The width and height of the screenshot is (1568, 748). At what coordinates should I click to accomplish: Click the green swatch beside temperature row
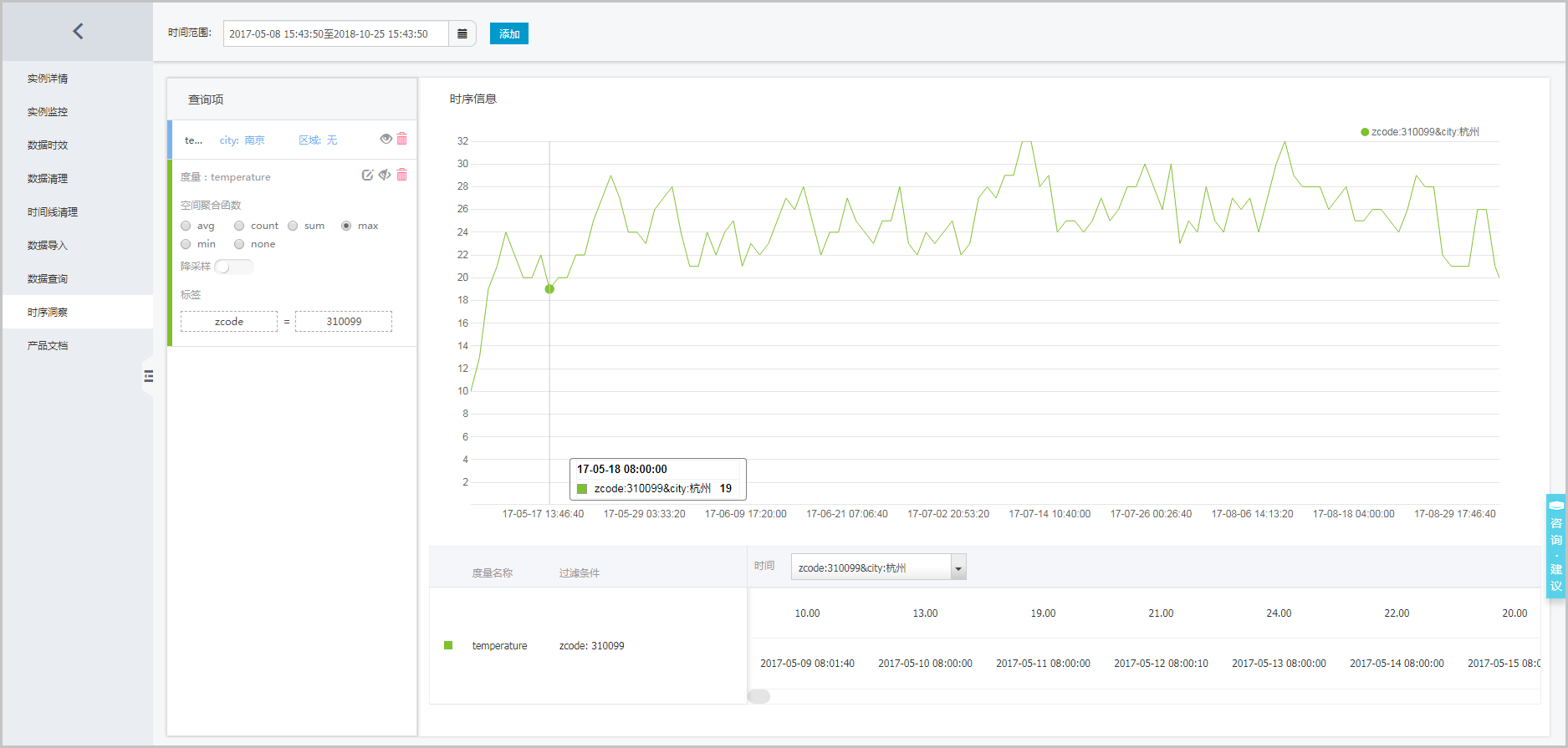pyautogui.click(x=448, y=645)
